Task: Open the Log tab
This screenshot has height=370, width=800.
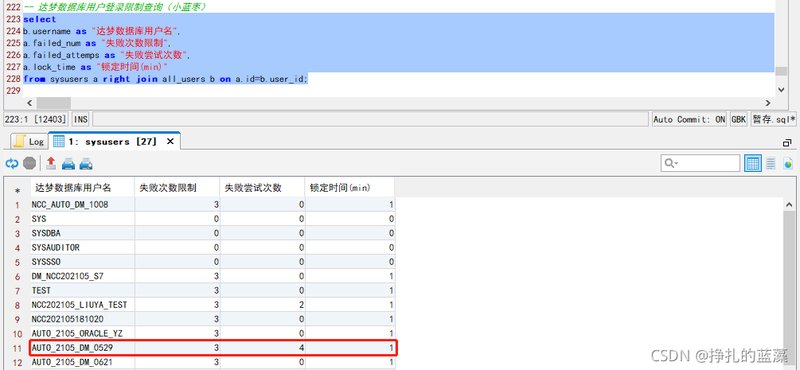Action: (x=29, y=141)
